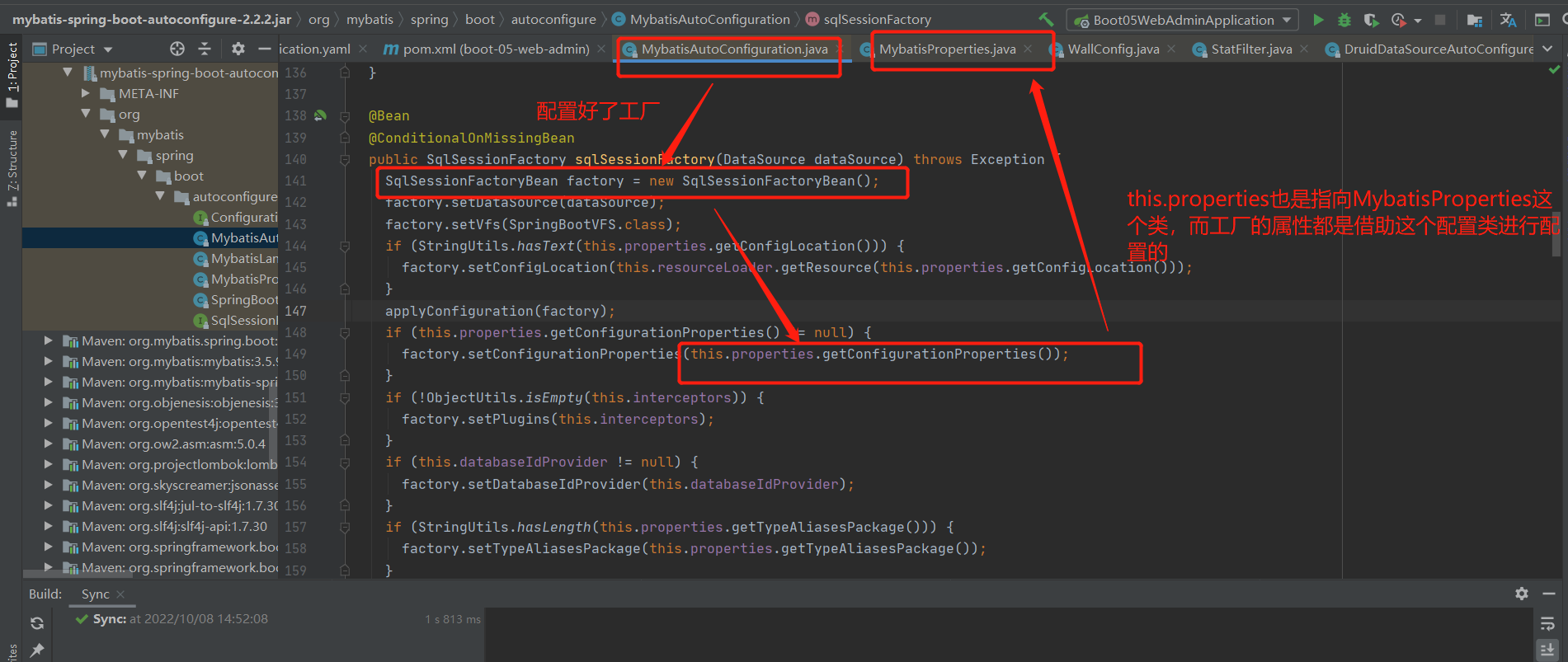This screenshot has height=662, width=1568.
Task: Collapse all nodes in Project panel
Action: coord(205,49)
